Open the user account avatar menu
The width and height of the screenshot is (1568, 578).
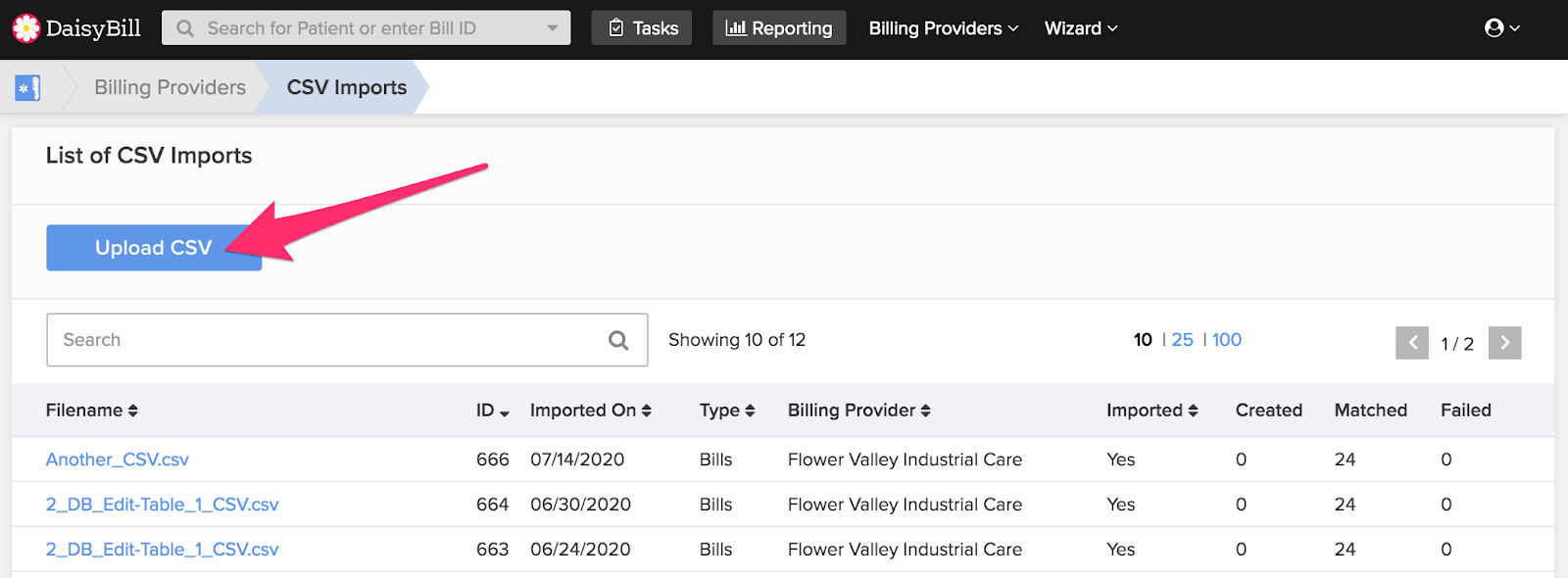coord(1501,28)
